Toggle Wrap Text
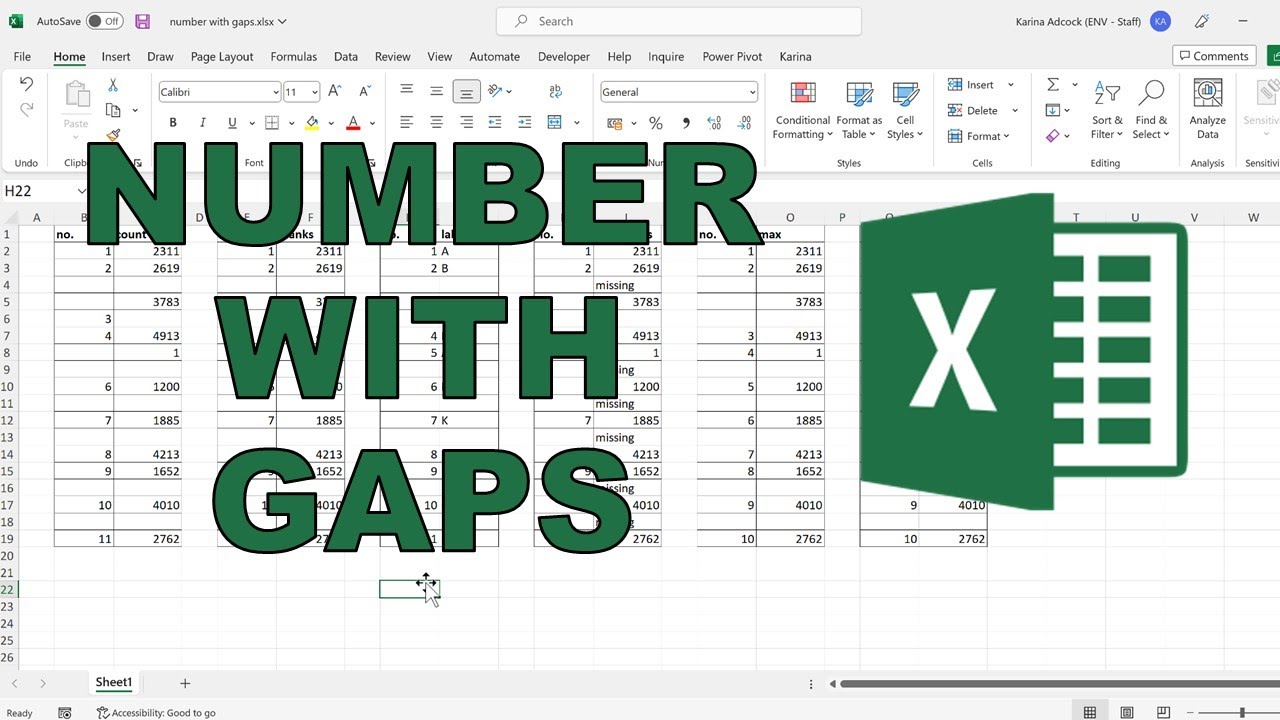The width and height of the screenshot is (1280, 720). point(556,91)
